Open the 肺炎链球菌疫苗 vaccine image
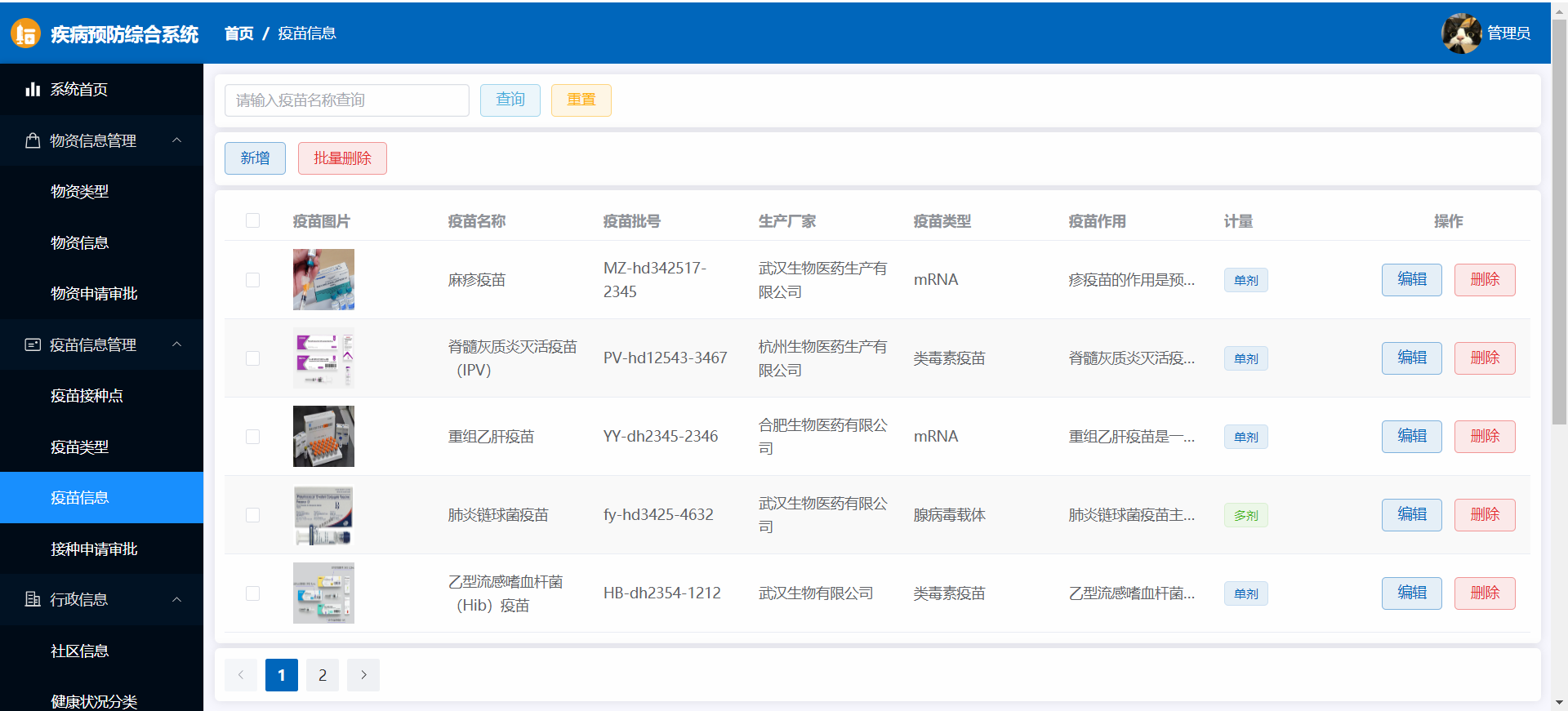The height and width of the screenshot is (711, 1568). (x=323, y=514)
